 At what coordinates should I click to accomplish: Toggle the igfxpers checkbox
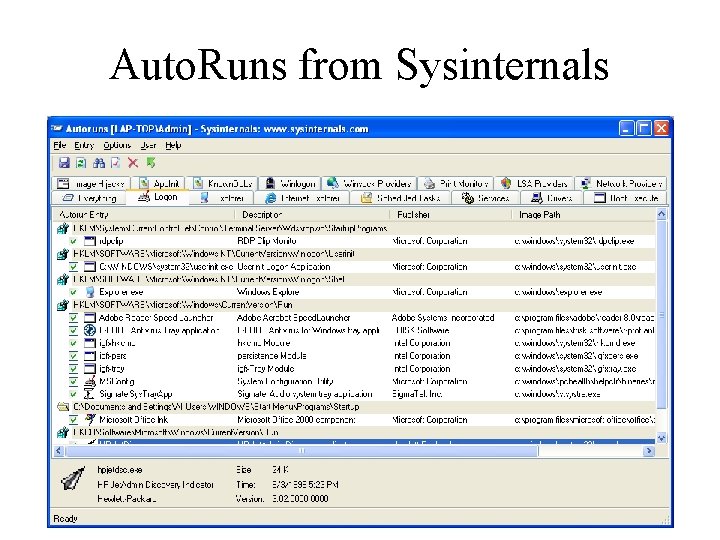tap(73, 356)
